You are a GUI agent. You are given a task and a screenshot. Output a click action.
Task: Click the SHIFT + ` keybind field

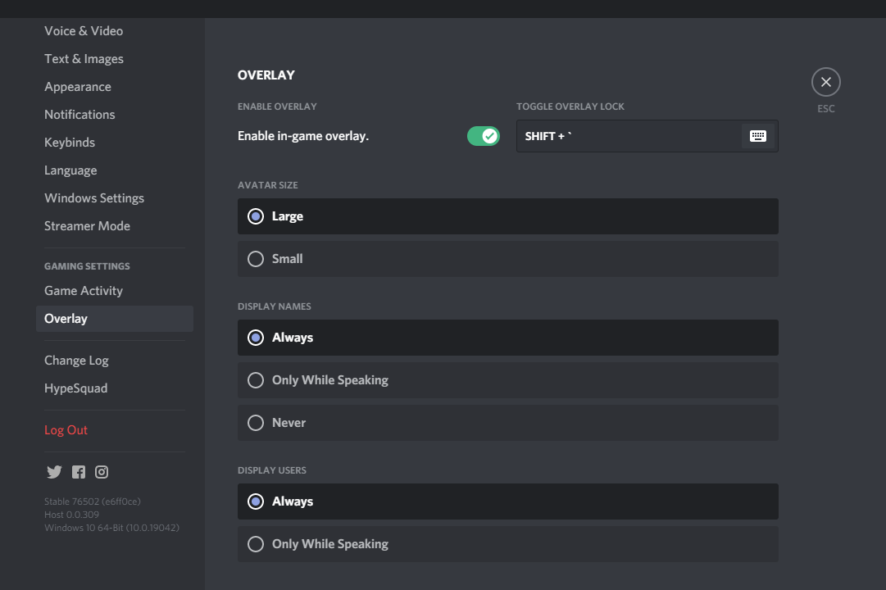(647, 136)
